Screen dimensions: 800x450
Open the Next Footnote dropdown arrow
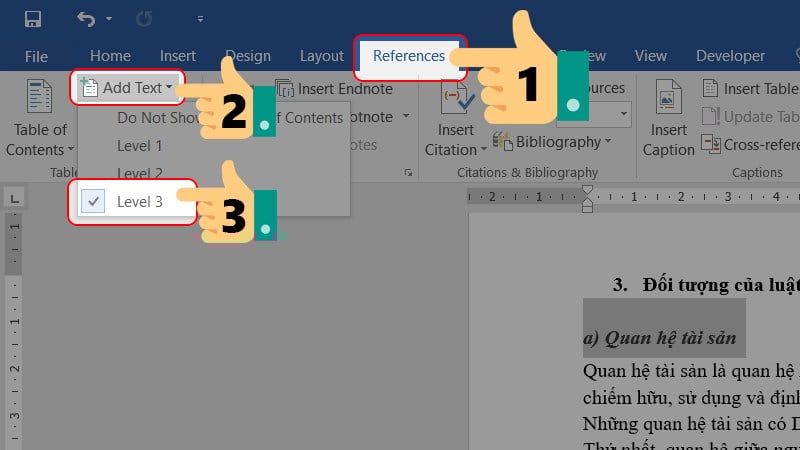point(406,116)
